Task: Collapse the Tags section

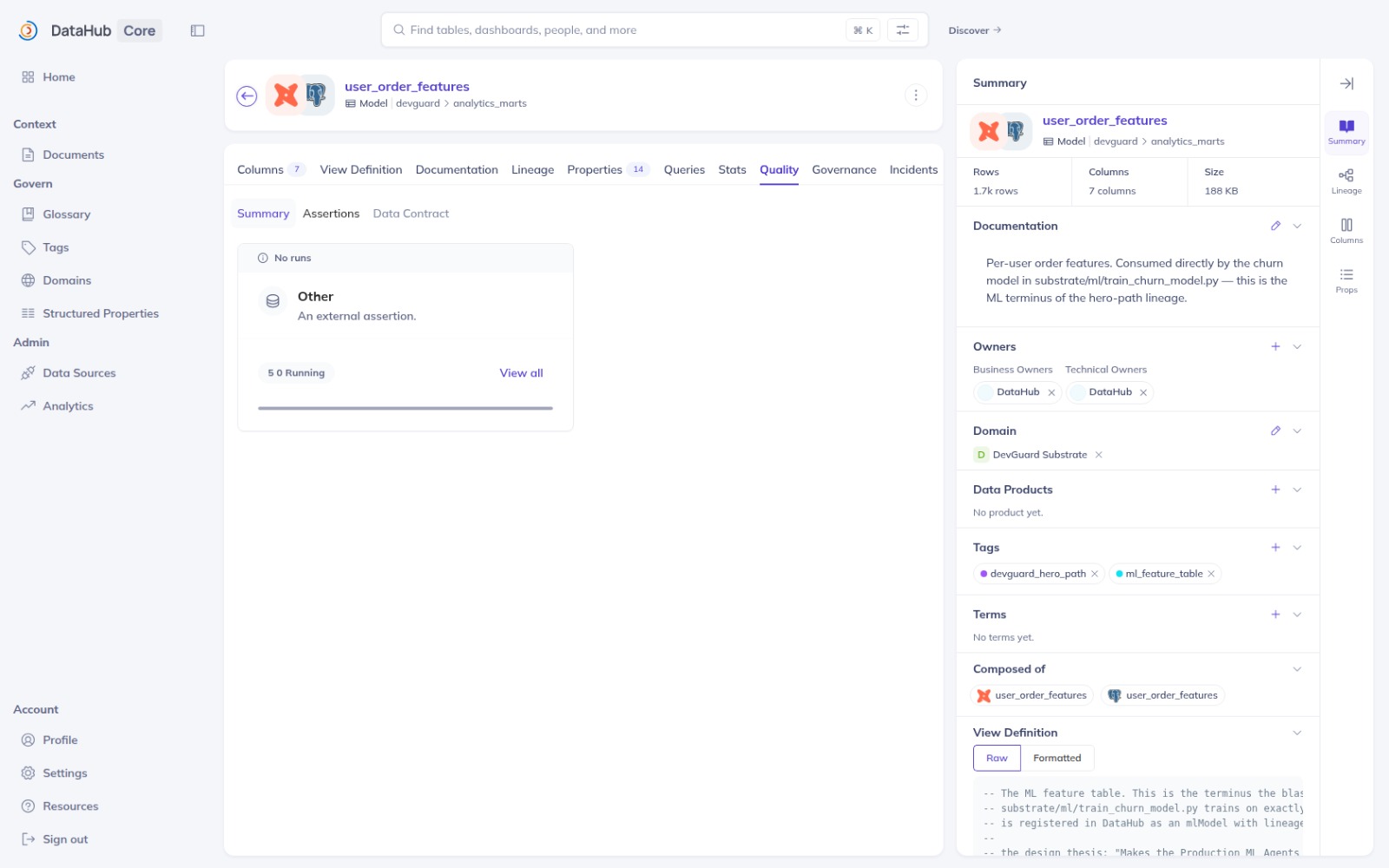Action: [x=1297, y=548]
